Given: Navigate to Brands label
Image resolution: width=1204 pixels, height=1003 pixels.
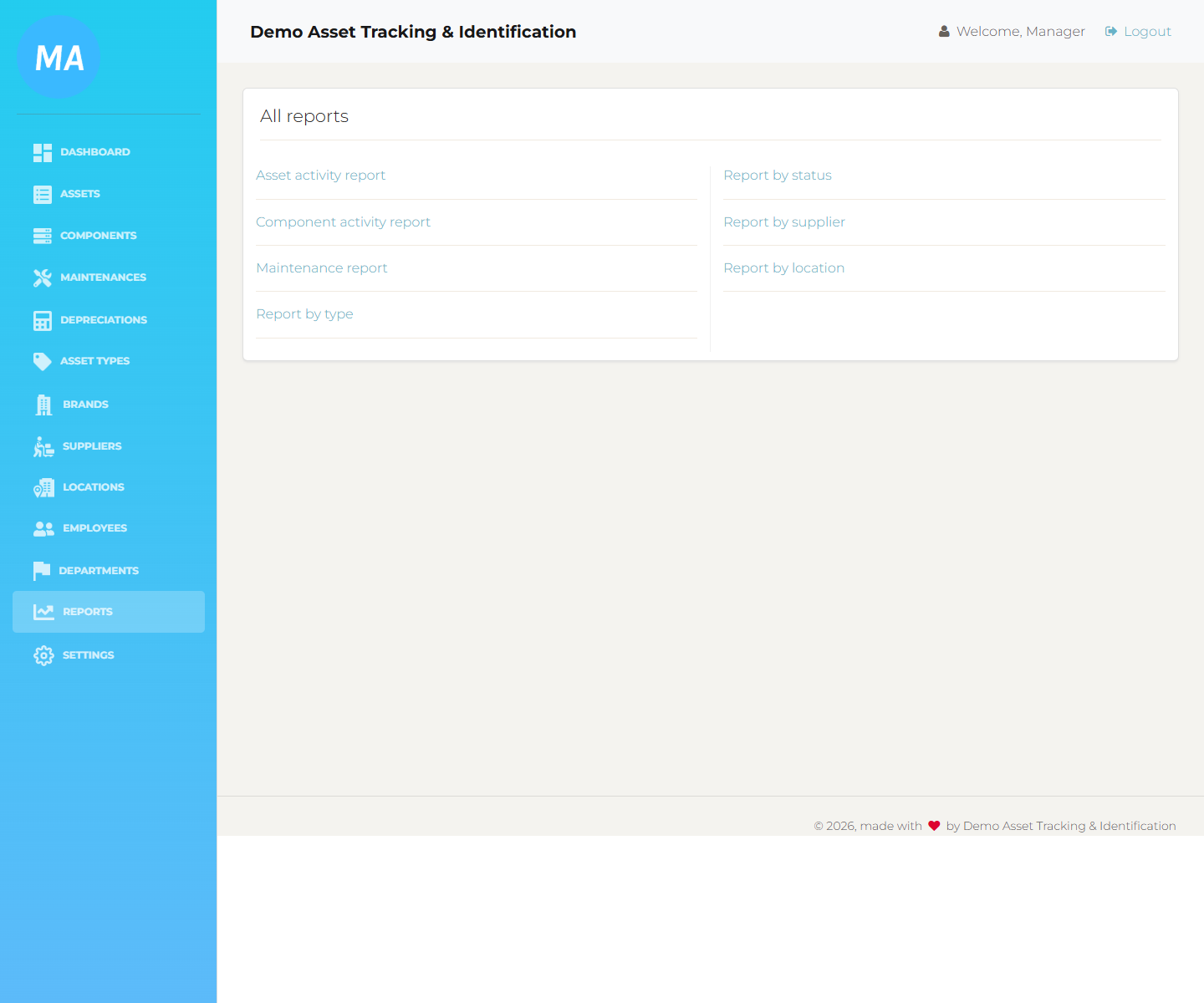Looking at the screenshot, I should pos(85,405).
